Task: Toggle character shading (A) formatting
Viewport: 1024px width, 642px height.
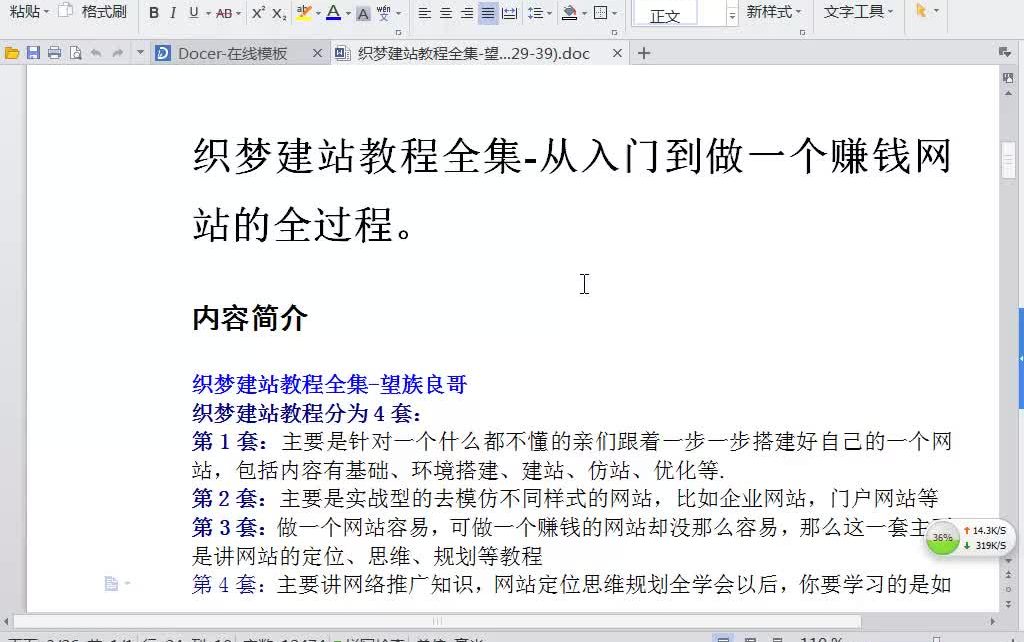Action: pyautogui.click(x=363, y=14)
